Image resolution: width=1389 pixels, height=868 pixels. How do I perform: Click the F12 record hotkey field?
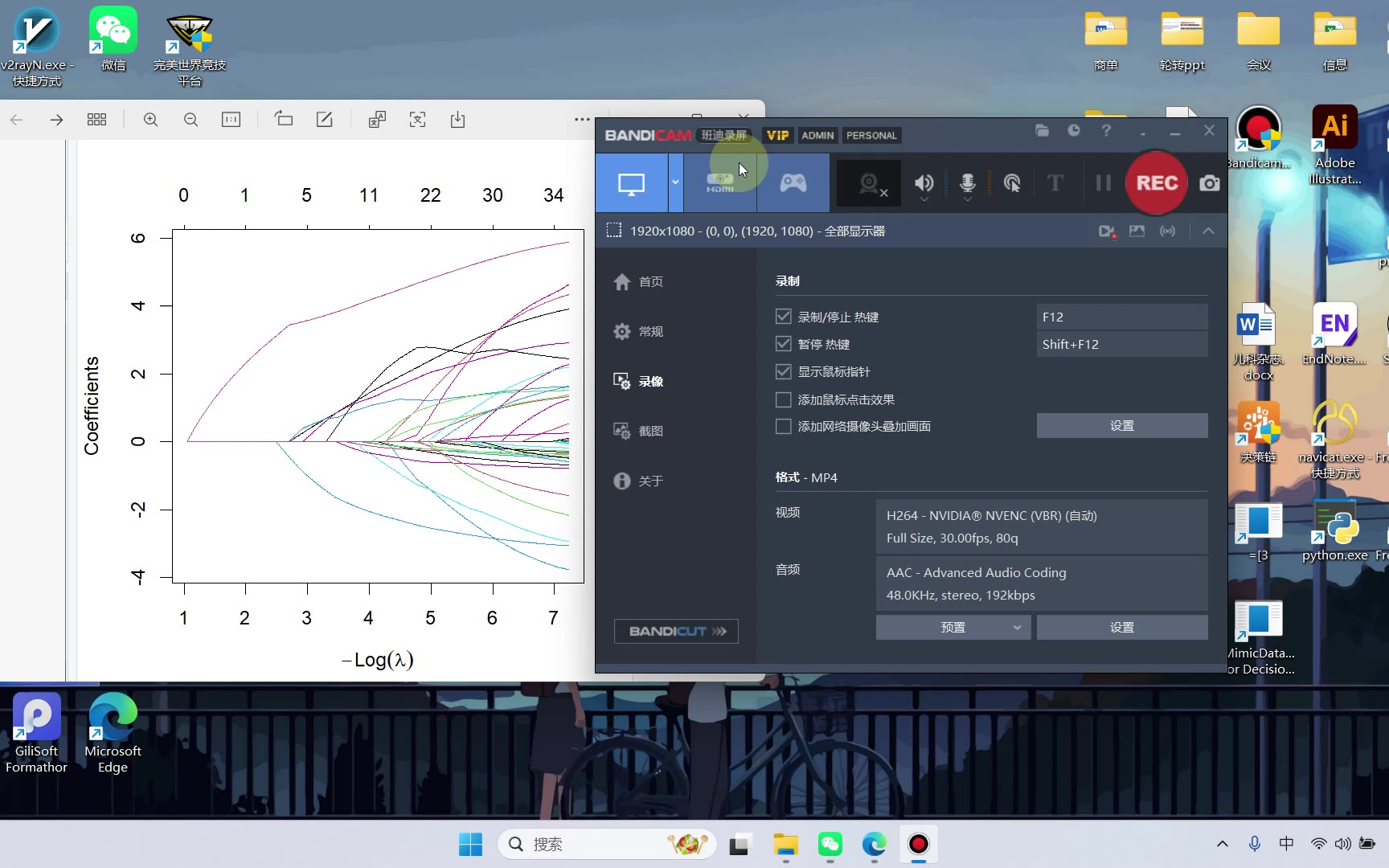coord(1121,317)
